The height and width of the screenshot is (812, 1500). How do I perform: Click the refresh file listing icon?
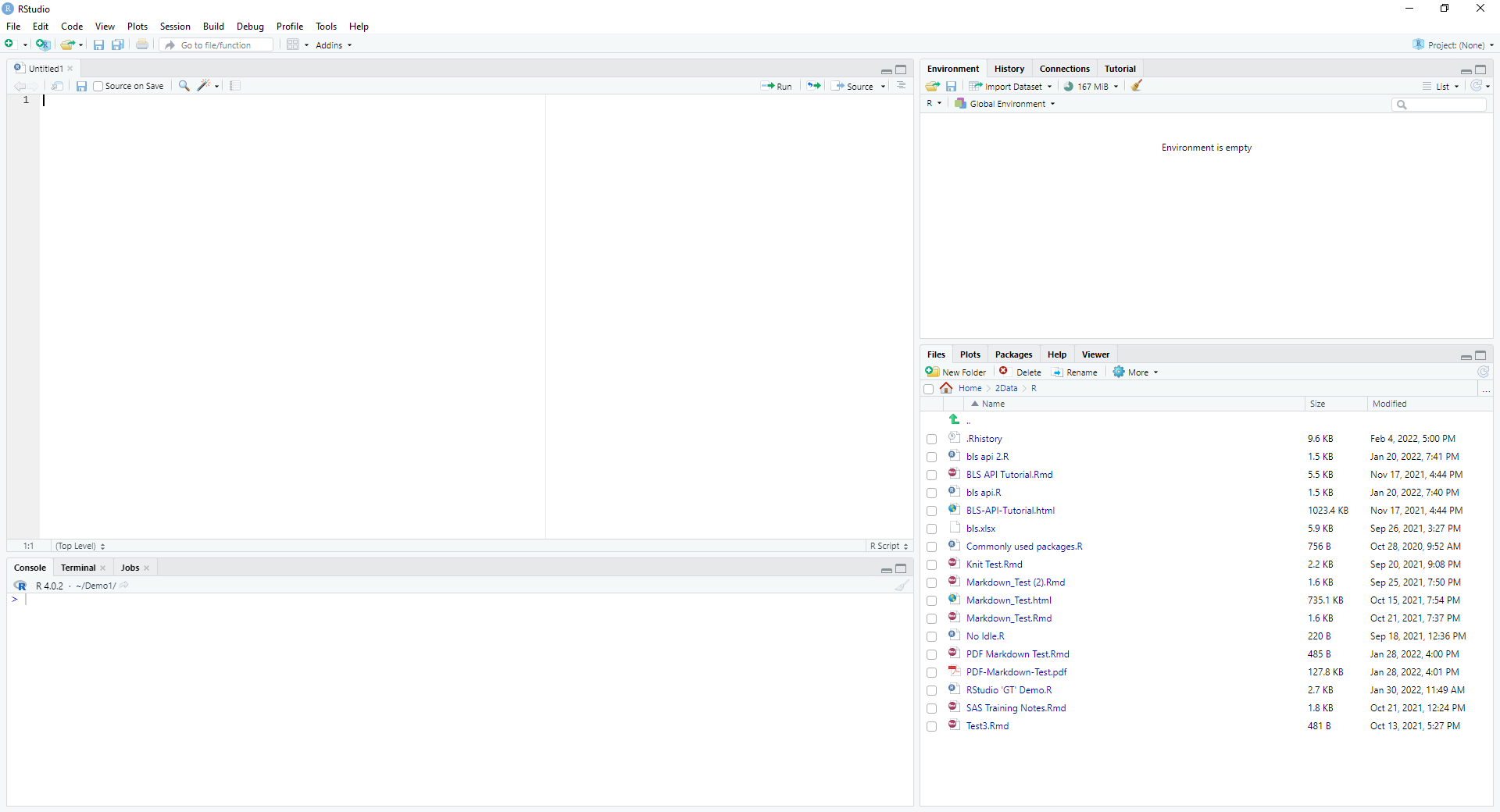click(x=1483, y=372)
